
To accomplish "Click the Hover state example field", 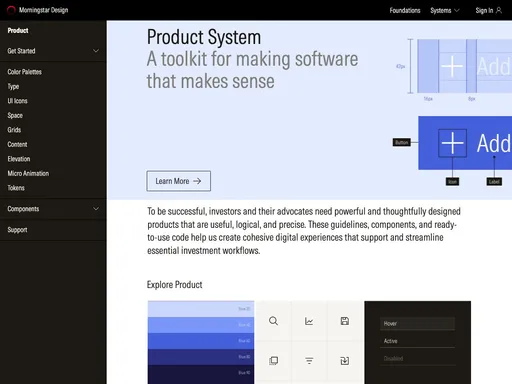I will click(417, 324).
